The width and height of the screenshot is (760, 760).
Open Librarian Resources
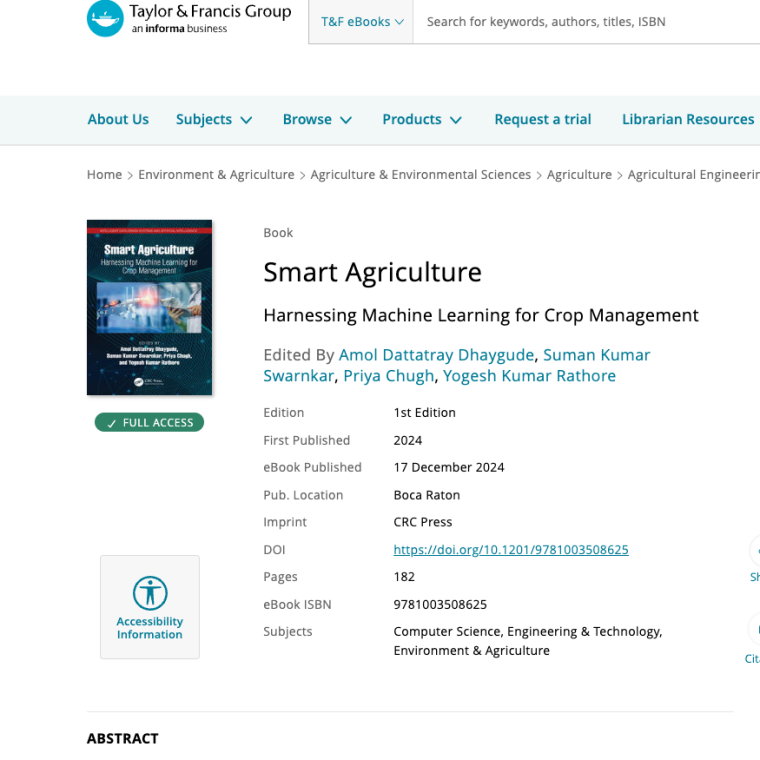coord(688,119)
